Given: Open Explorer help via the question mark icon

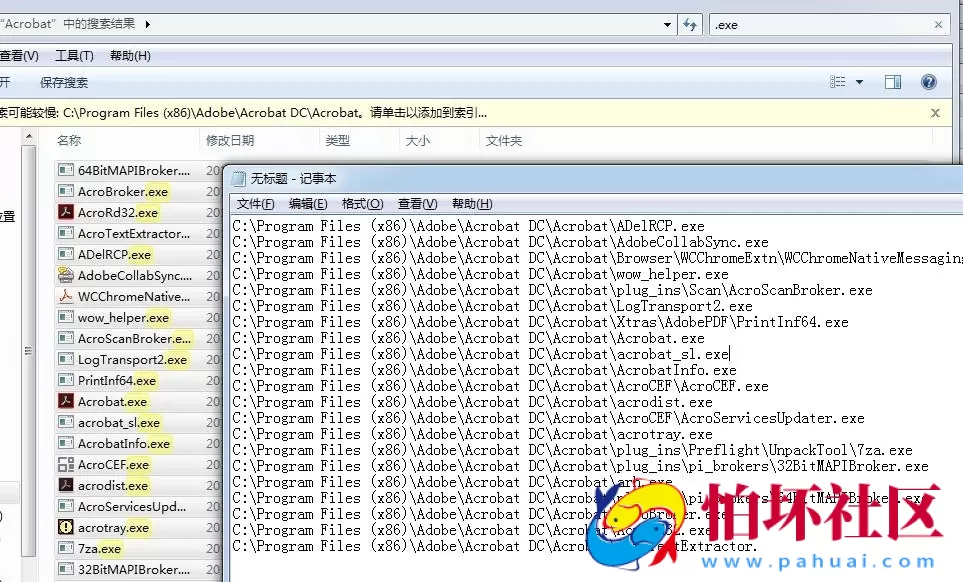Looking at the screenshot, I should click(928, 82).
